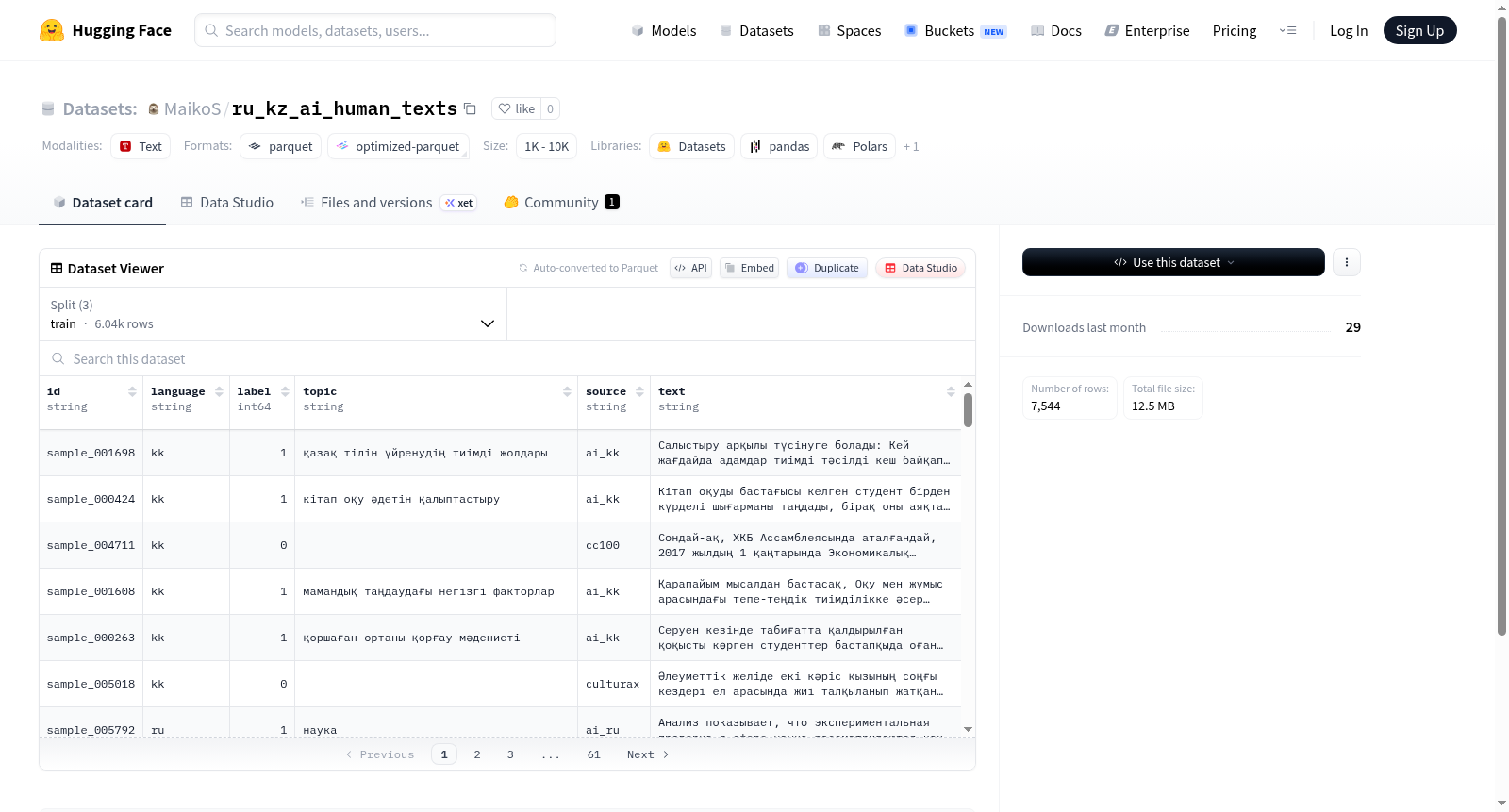The image size is (1509, 812).
Task: Sort by text column icon
Action: tap(951, 391)
